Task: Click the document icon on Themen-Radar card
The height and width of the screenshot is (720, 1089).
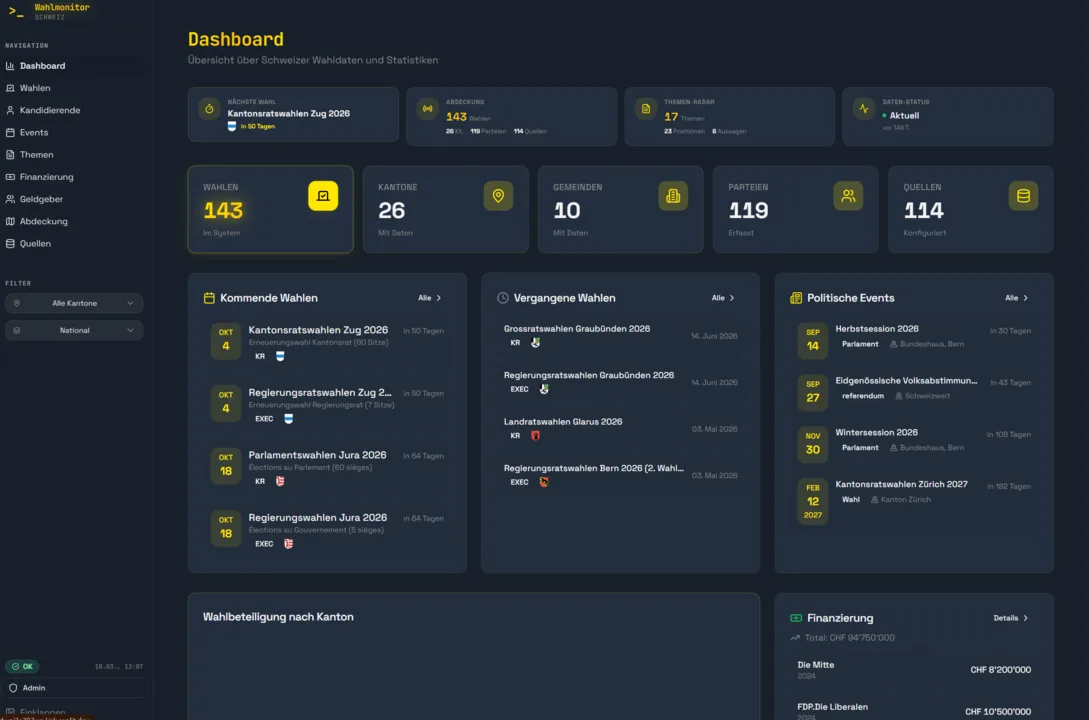Action: click(646, 109)
